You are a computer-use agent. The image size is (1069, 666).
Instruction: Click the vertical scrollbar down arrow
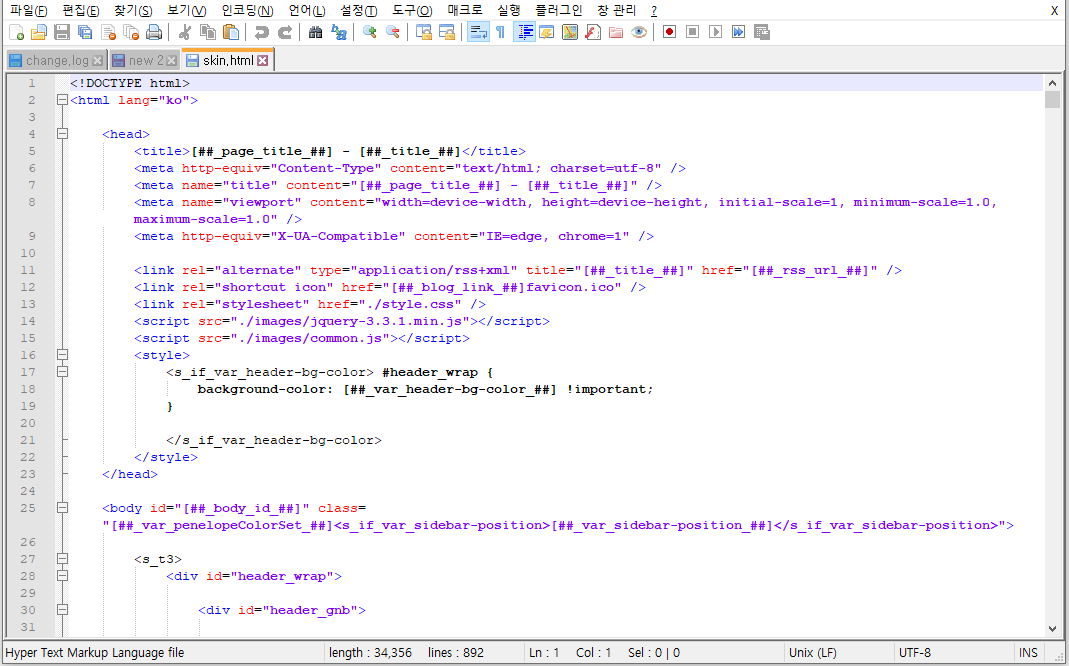(1053, 629)
